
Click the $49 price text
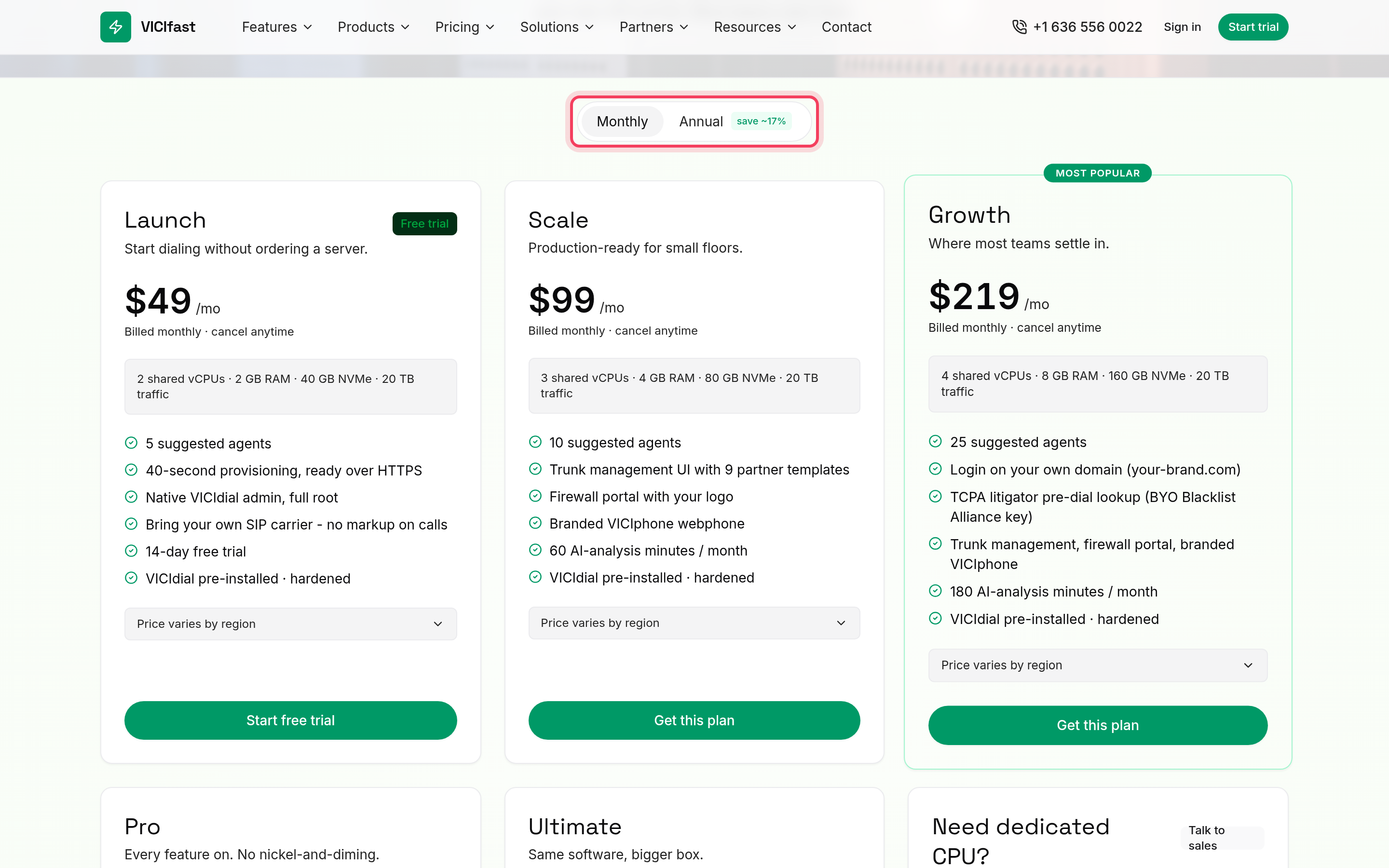pos(158,301)
